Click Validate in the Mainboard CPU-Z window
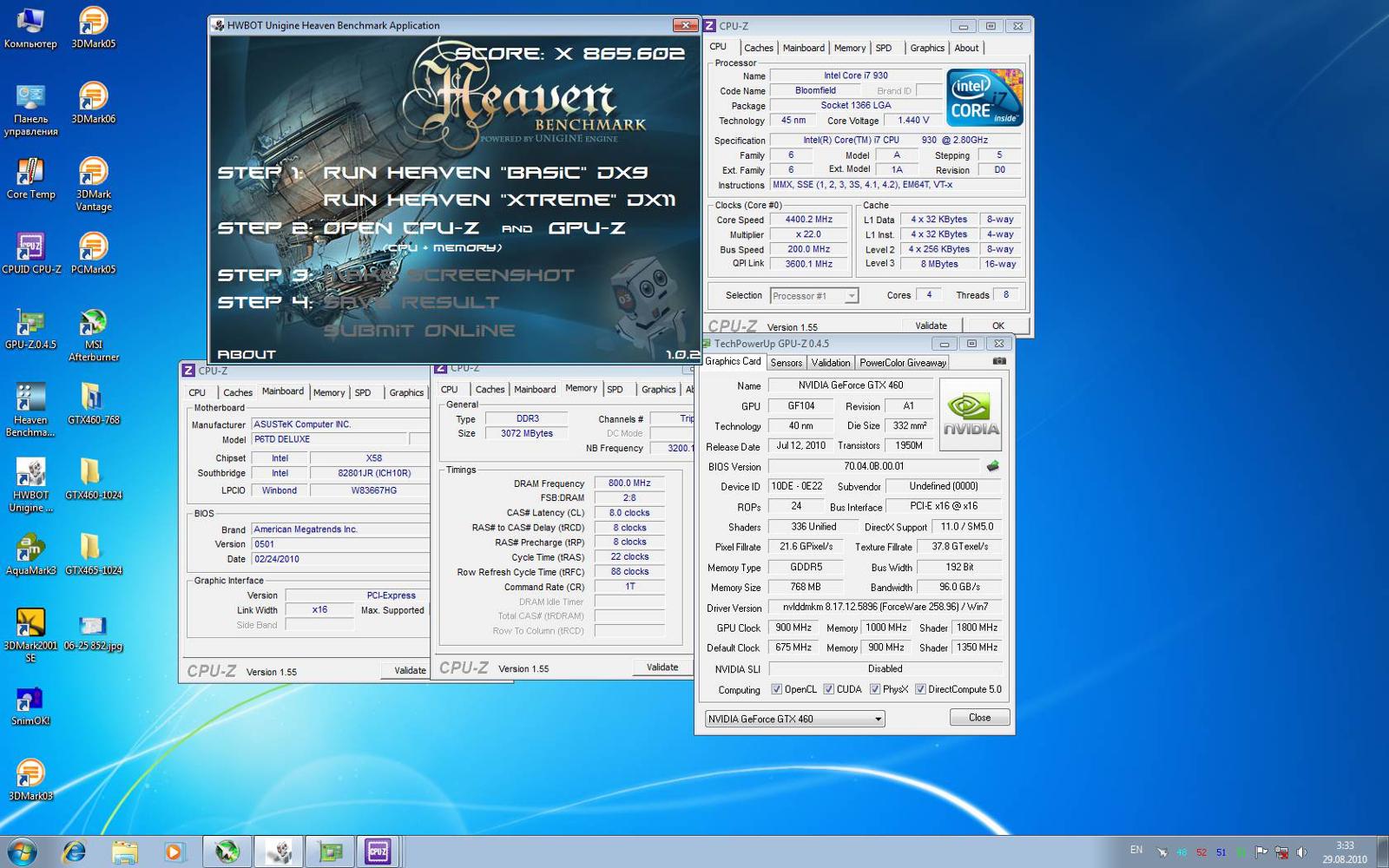 point(406,670)
